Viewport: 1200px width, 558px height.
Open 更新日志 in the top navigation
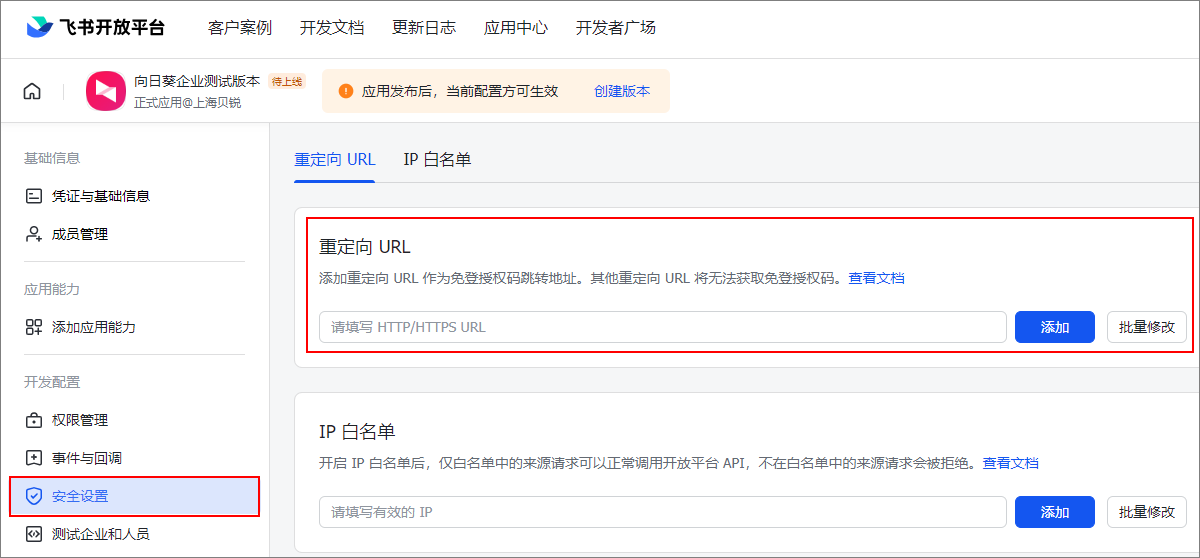(424, 28)
